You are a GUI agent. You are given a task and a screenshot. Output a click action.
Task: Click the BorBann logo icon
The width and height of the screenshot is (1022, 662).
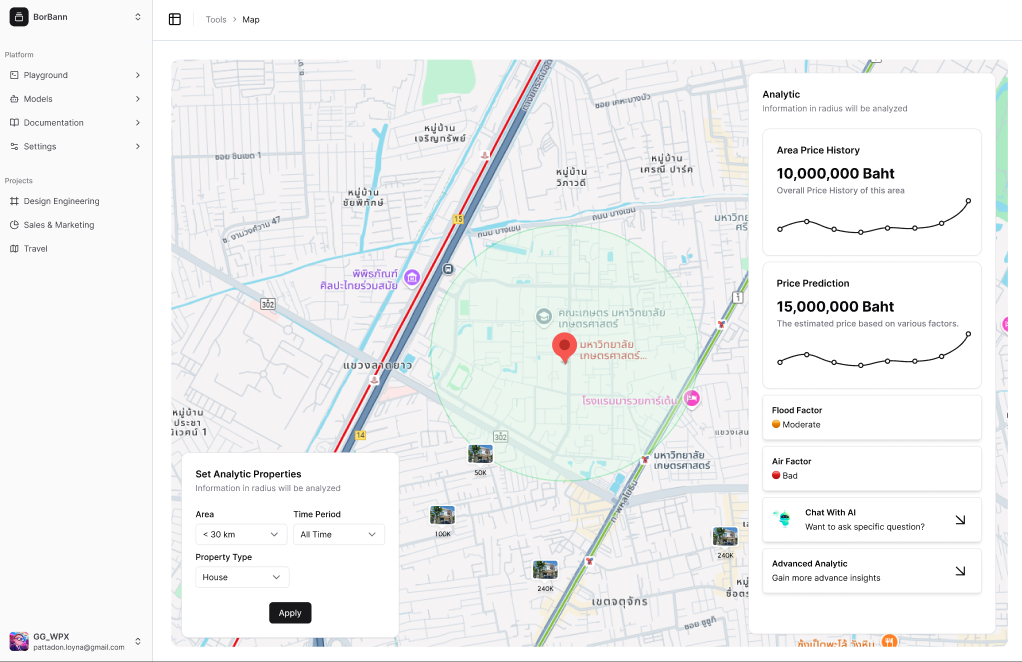(19, 17)
